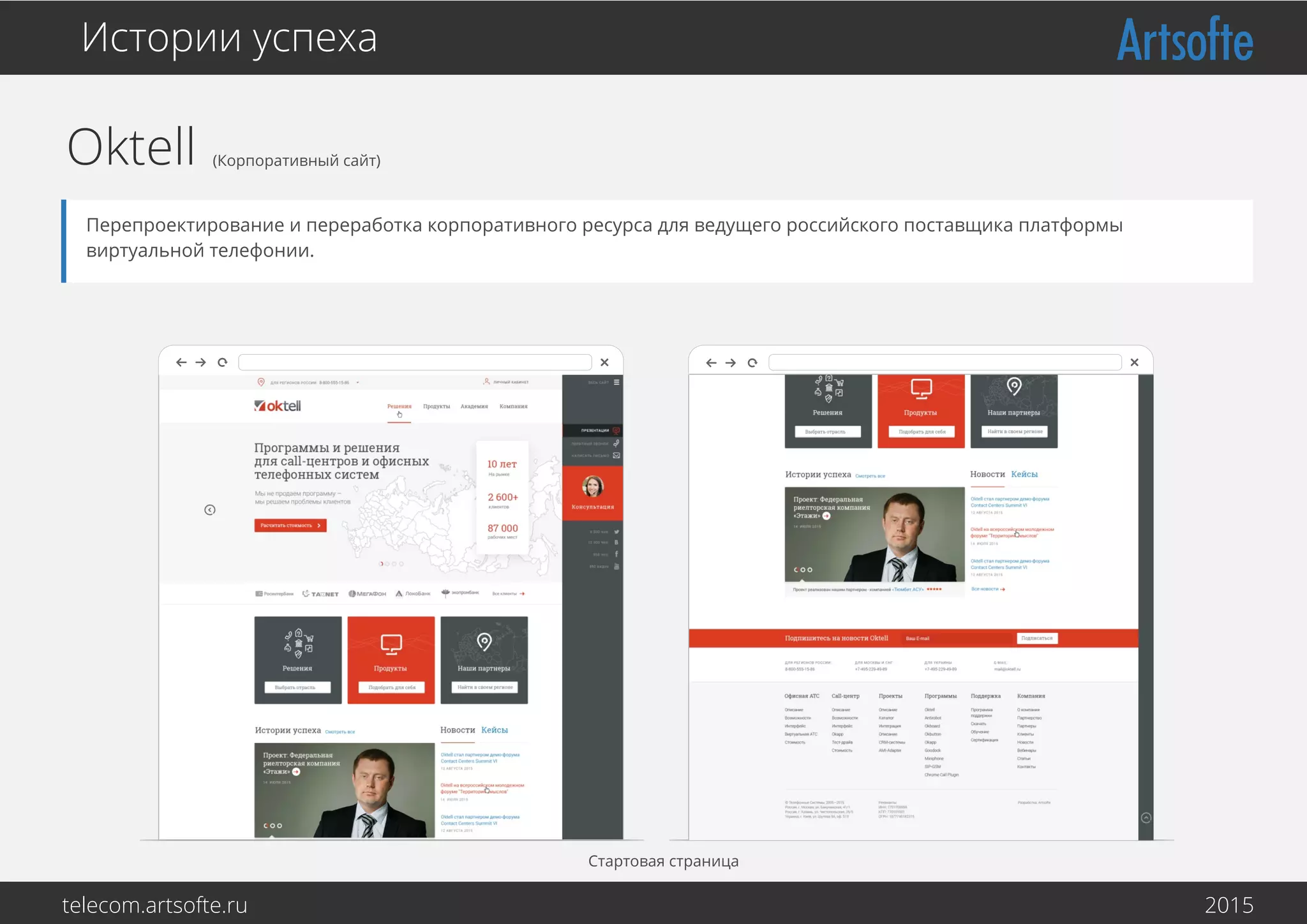Click the red location pin in top bar
The width and height of the screenshot is (1307, 924).
pos(260,382)
